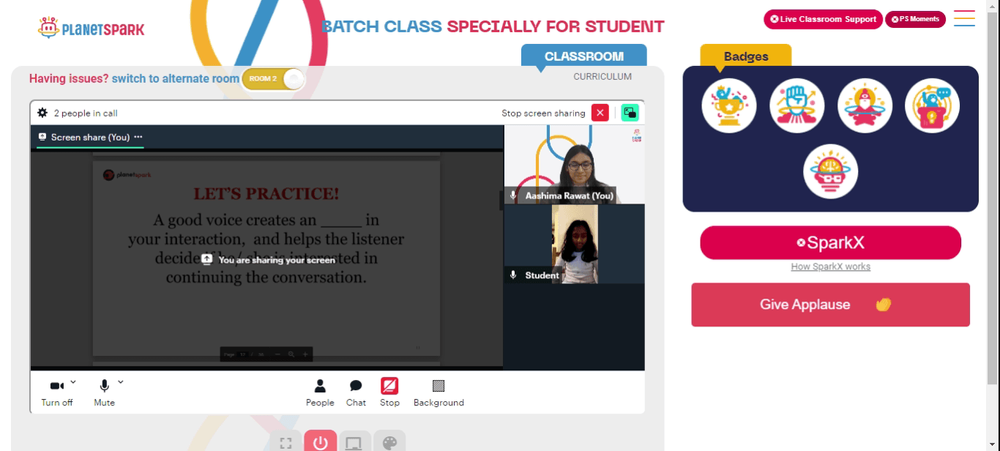The image size is (1000, 451).
Task: Click the 'Screen share (You)' tab label
Action: [x=90, y=137]
